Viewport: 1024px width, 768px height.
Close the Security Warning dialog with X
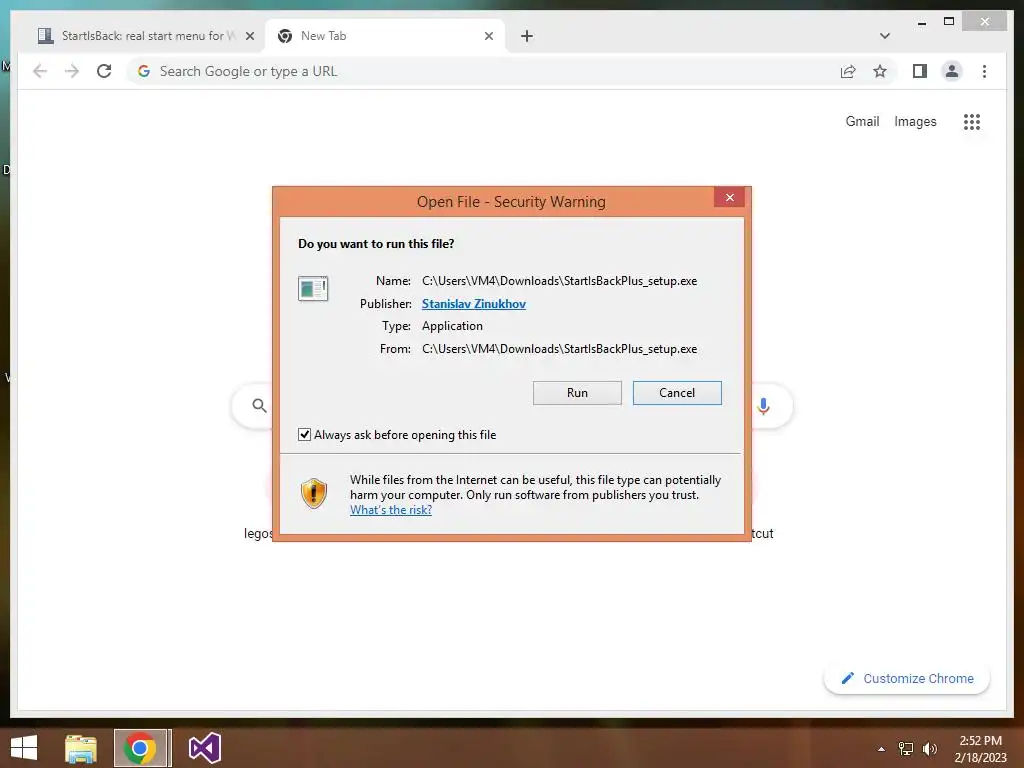coord(729,197)
